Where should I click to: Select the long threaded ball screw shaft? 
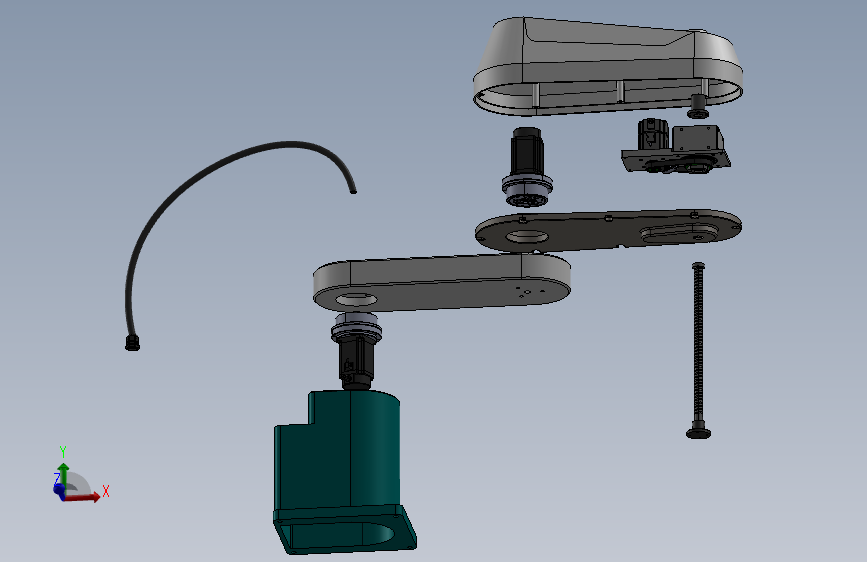pos(698,343)
